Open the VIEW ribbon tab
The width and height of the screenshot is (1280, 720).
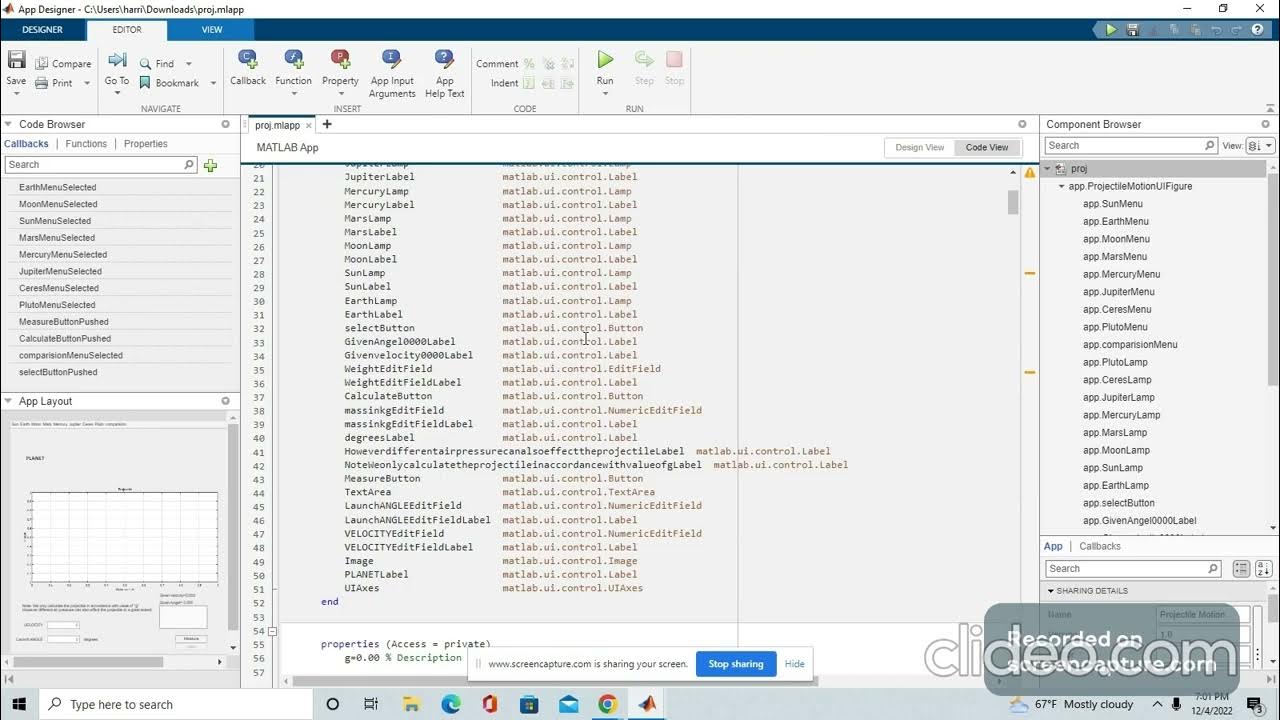[x=212, y=30]
